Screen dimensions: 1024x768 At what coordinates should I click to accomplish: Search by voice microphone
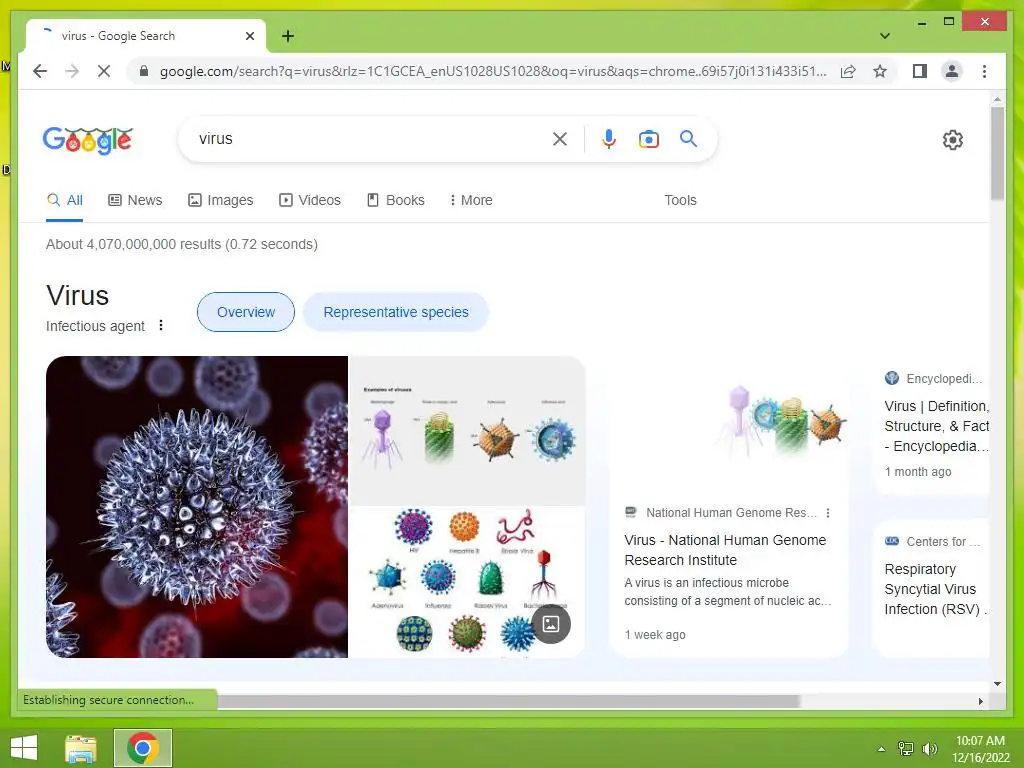[x=609, y=138]
